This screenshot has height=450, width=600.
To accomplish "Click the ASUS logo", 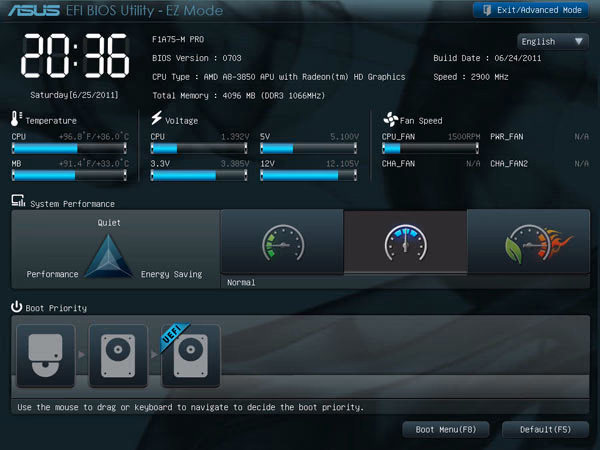I will pyautogui.click(x=34, y=10).
